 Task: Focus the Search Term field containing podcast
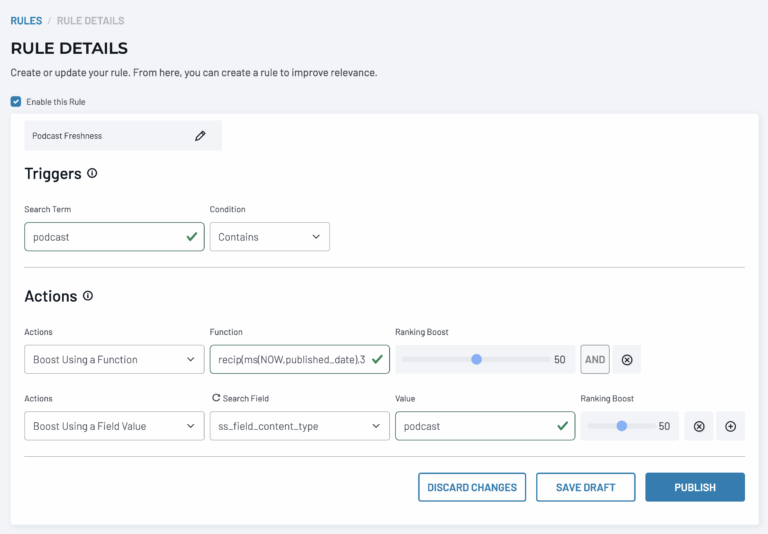[114, 237]
